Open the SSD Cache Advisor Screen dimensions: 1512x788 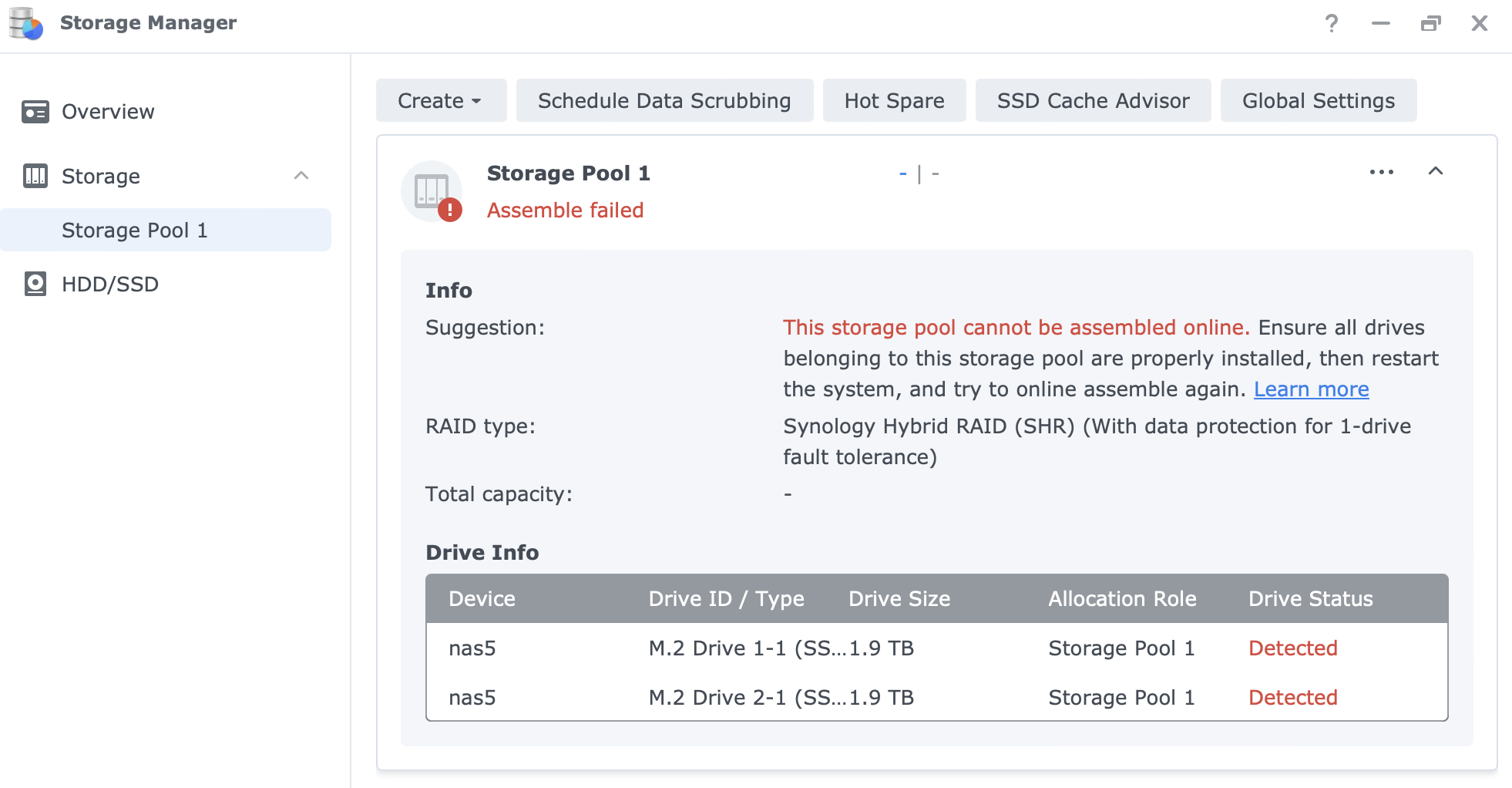pos(1094,100)
